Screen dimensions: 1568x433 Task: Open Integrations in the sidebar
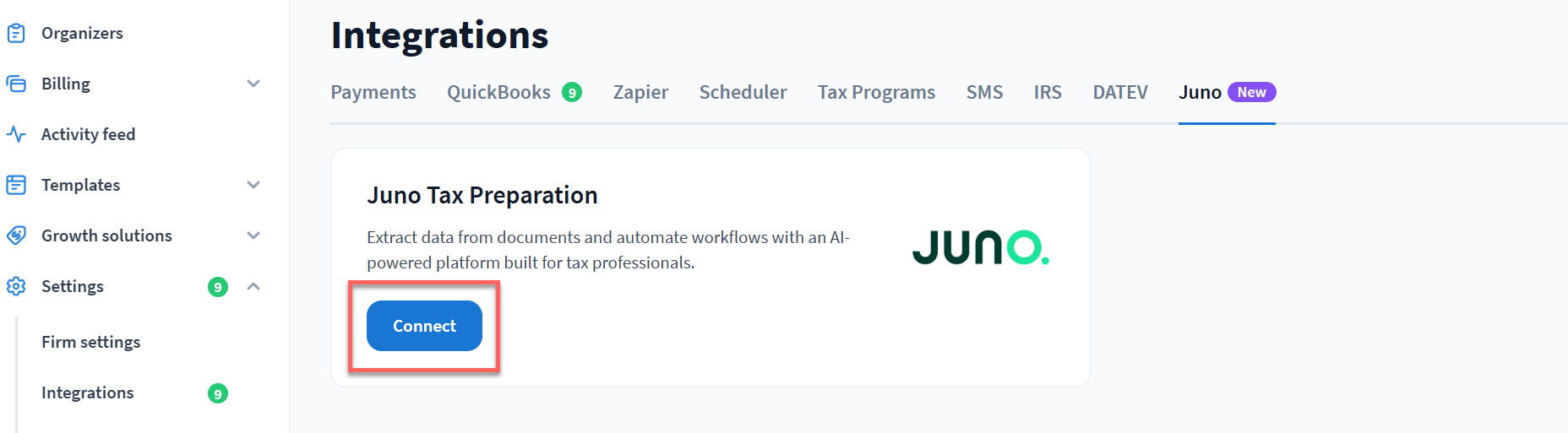(x=87, y=392)
